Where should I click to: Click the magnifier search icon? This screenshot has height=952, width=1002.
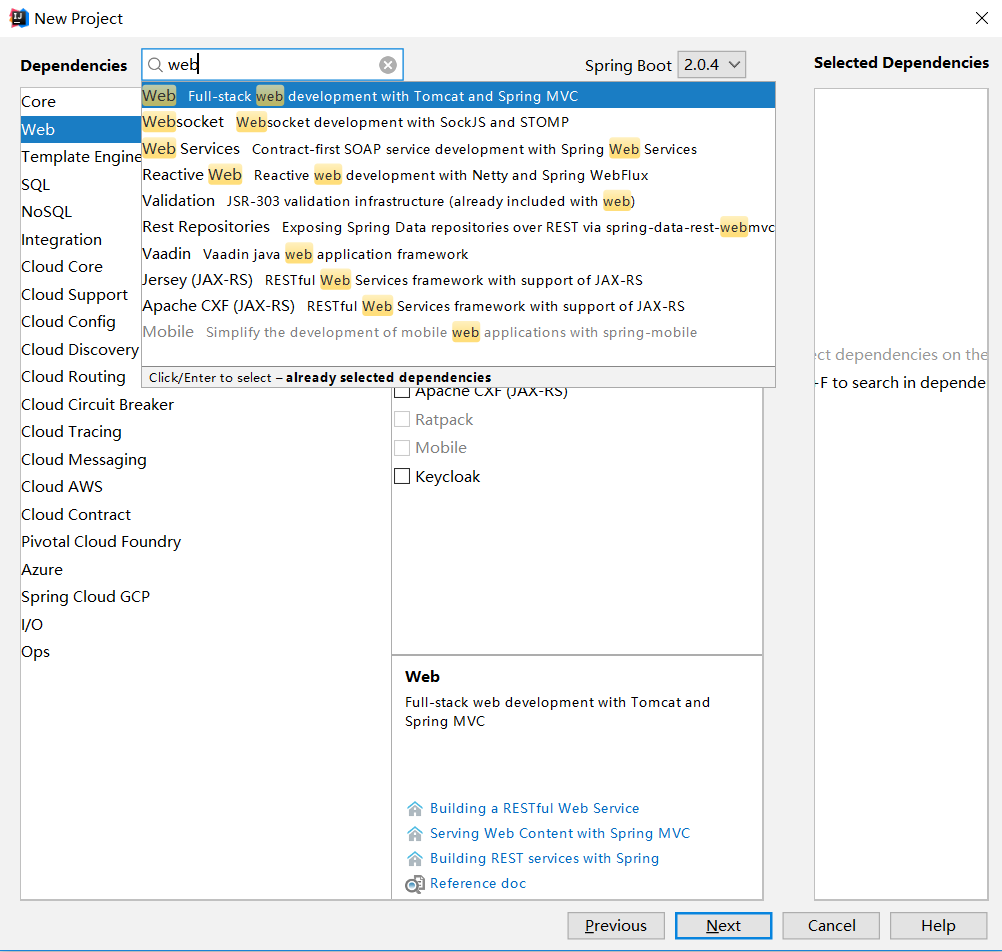155,65
